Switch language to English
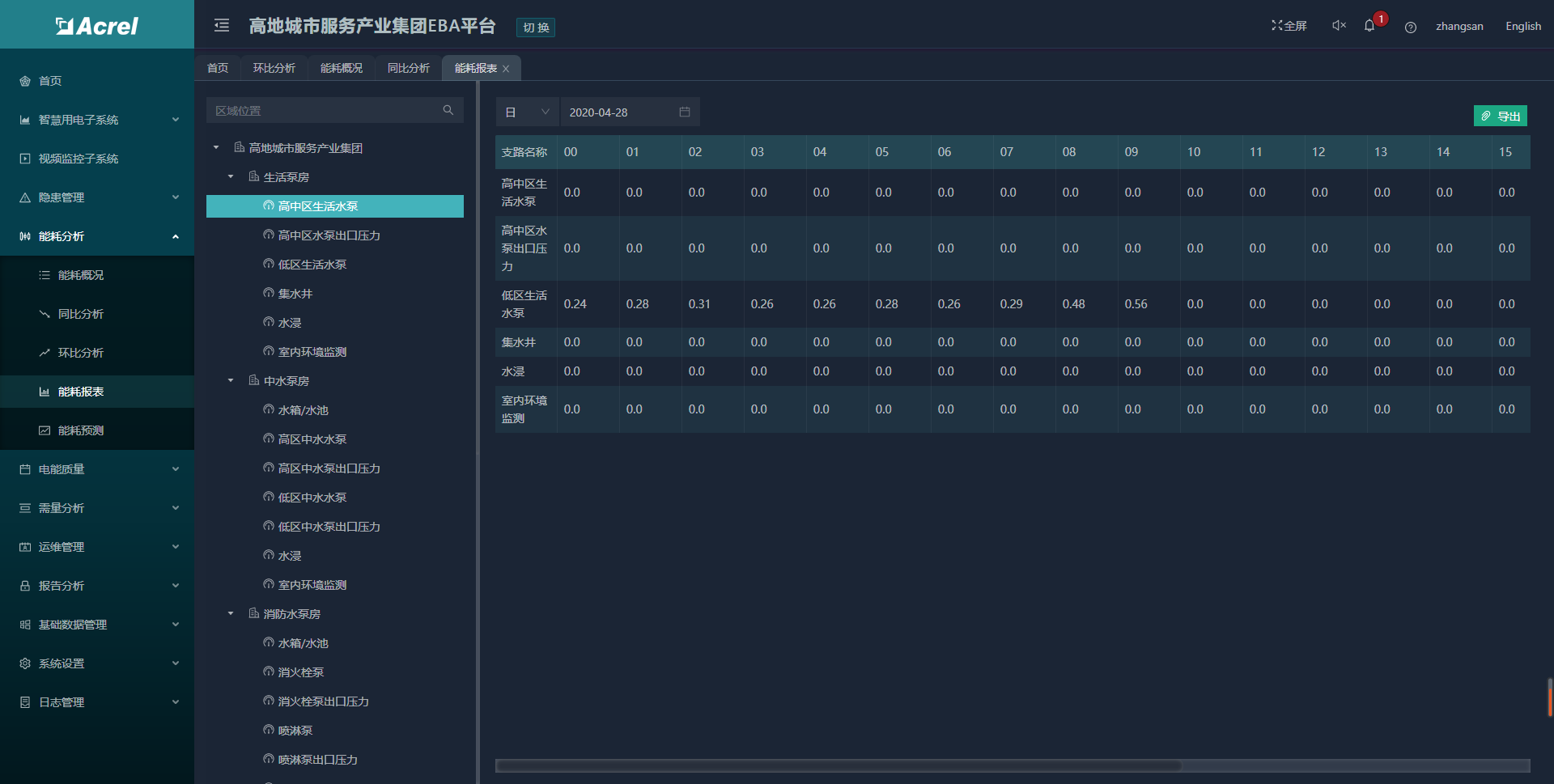 1522,26
